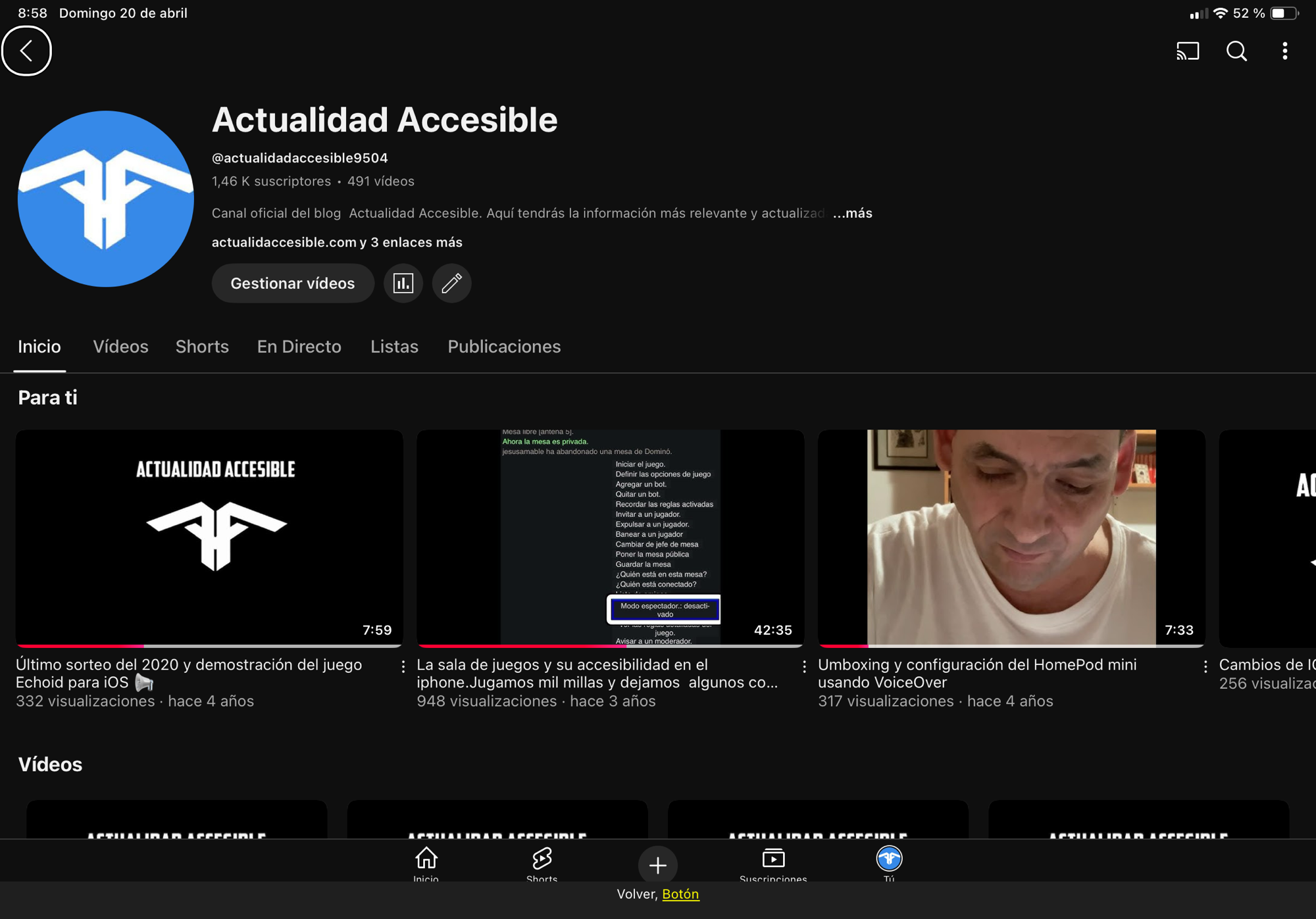Tap the Para ti heading
Screen dimensions: 1316x919
(47, 397)
